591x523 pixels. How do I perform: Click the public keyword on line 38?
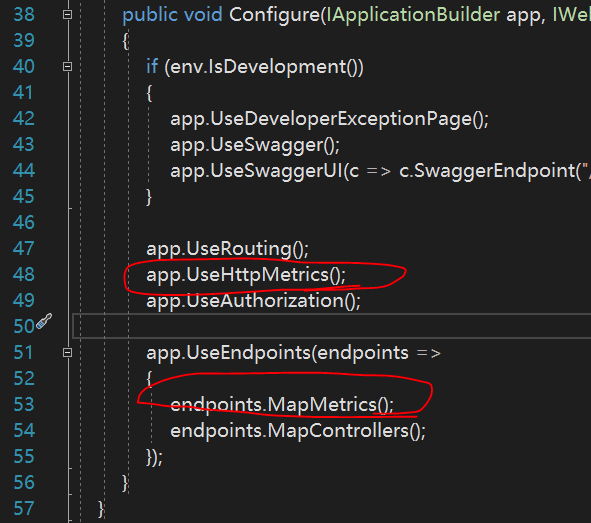point(150,15)
